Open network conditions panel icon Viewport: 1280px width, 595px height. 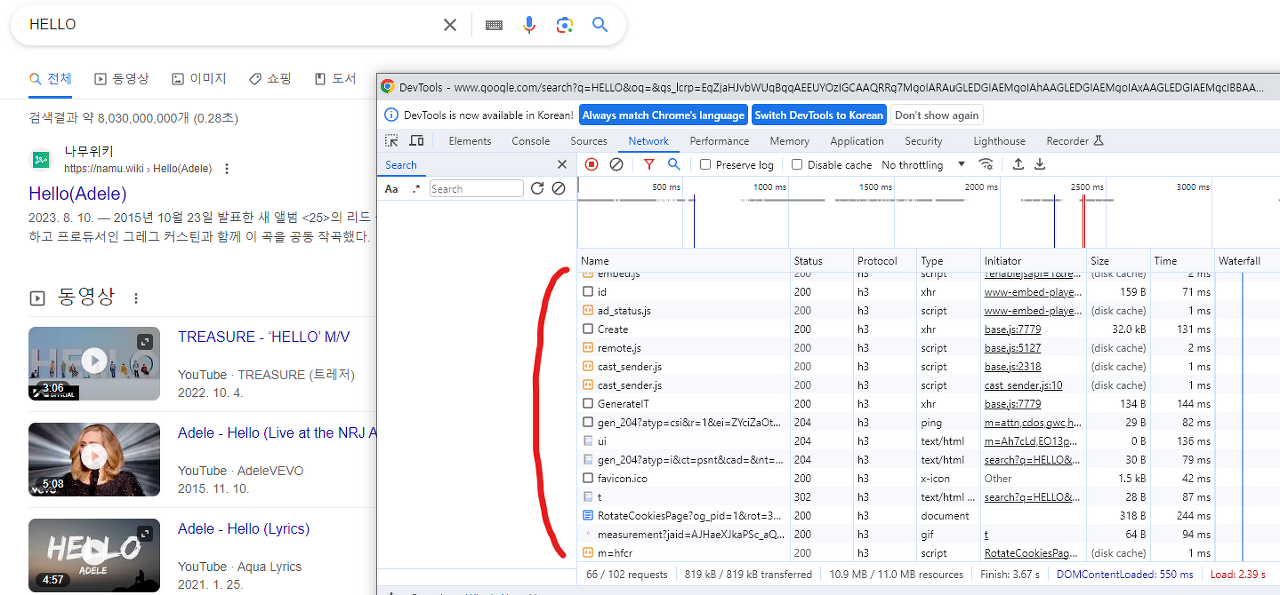point(986,164)
